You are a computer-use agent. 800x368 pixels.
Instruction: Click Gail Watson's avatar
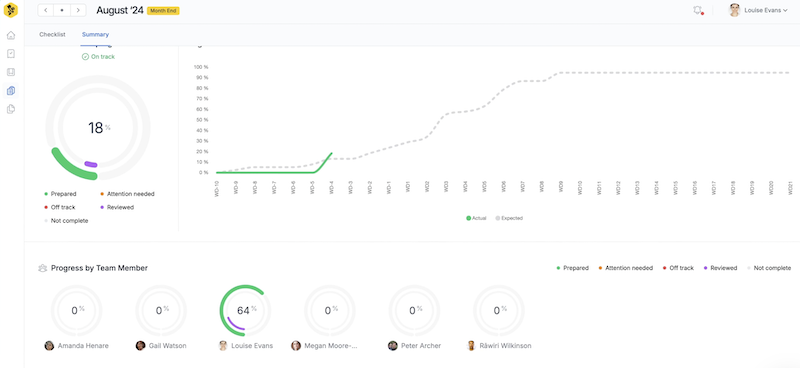(140, 346)
